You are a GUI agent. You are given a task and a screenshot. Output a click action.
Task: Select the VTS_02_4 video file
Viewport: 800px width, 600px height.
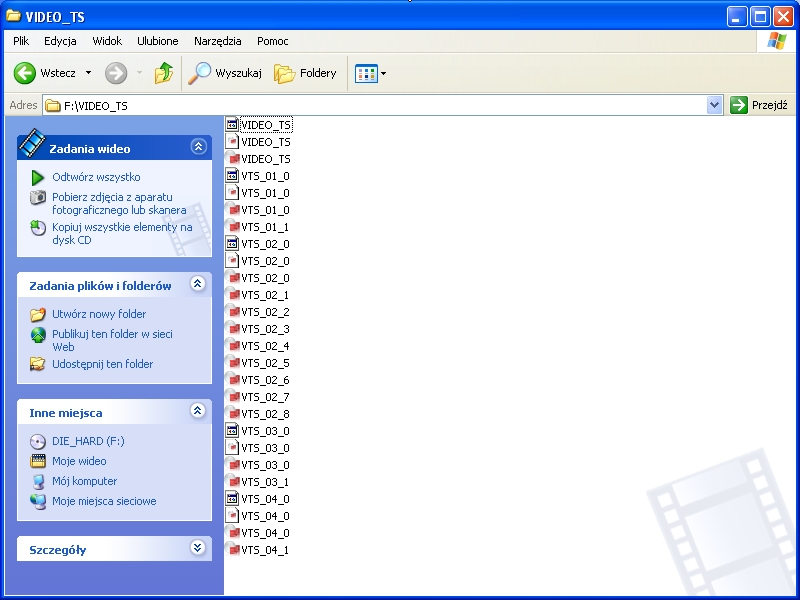258,346
